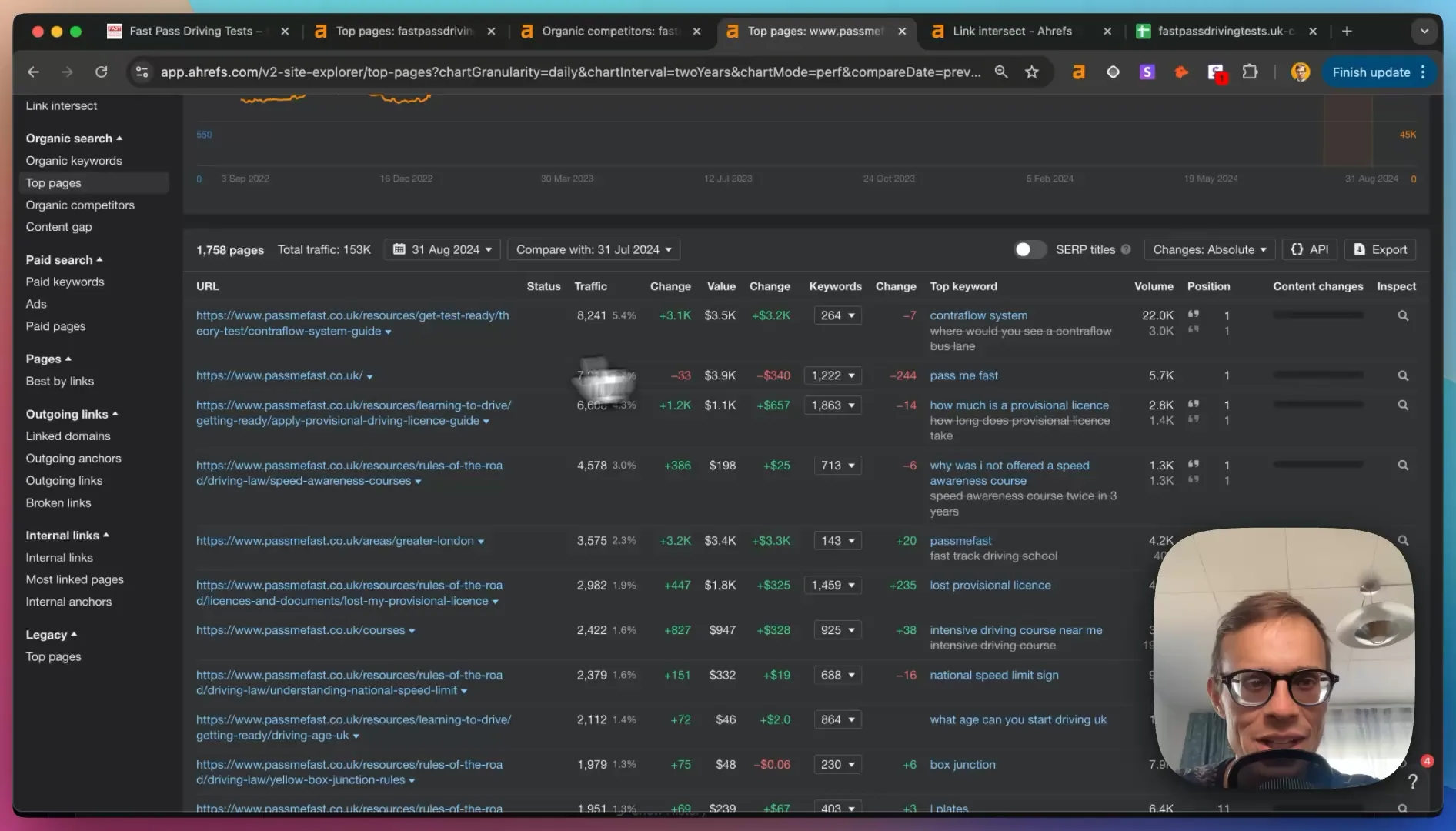The width and height of the screenshot is (1456, 831).
Task: Click Finish update button in Chrome
Action: (1378, 72)
